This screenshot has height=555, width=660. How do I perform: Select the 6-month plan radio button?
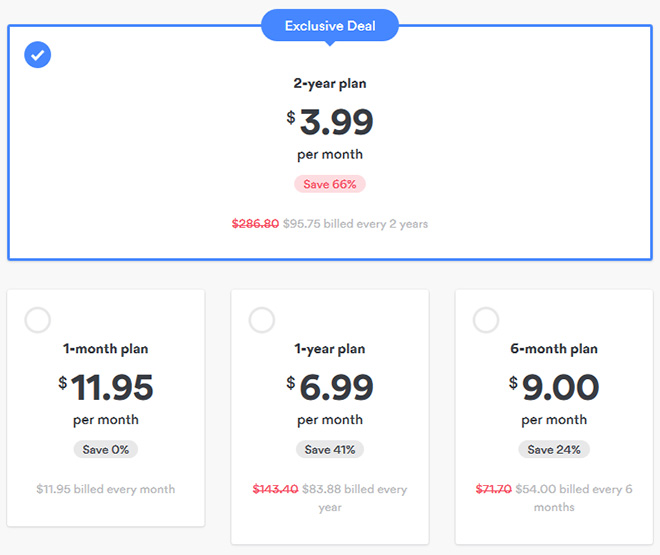pyautogui.click(x=485, y=320)
